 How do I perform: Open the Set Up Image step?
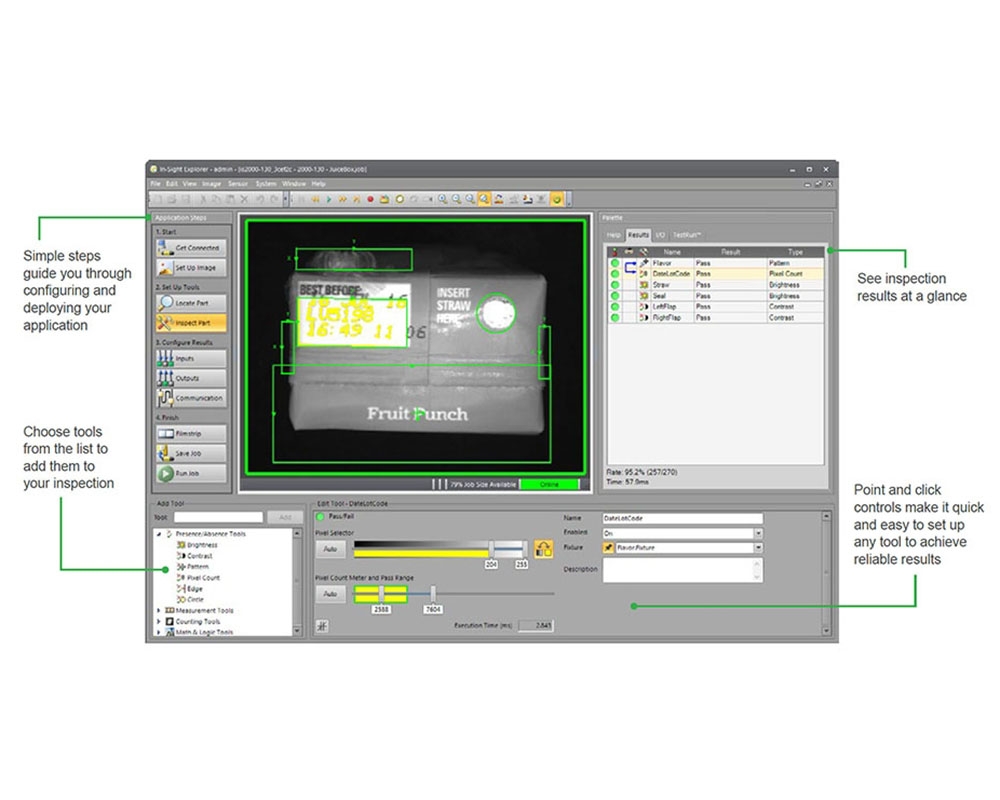[x=191, y=268]
